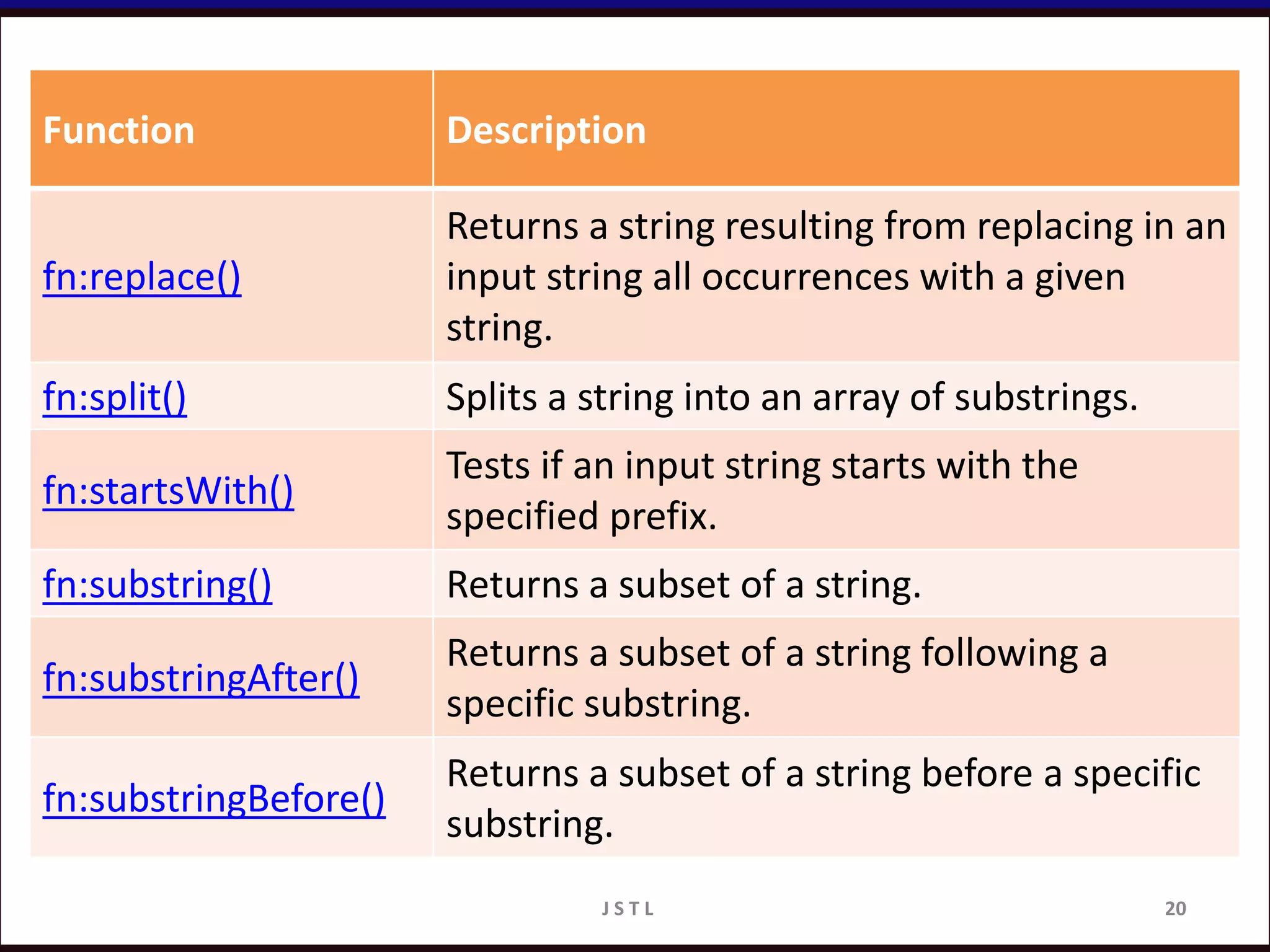Open the fn:replace() link
The width and height of the screenshot is (1270, 952).
(x=141, y=277)
